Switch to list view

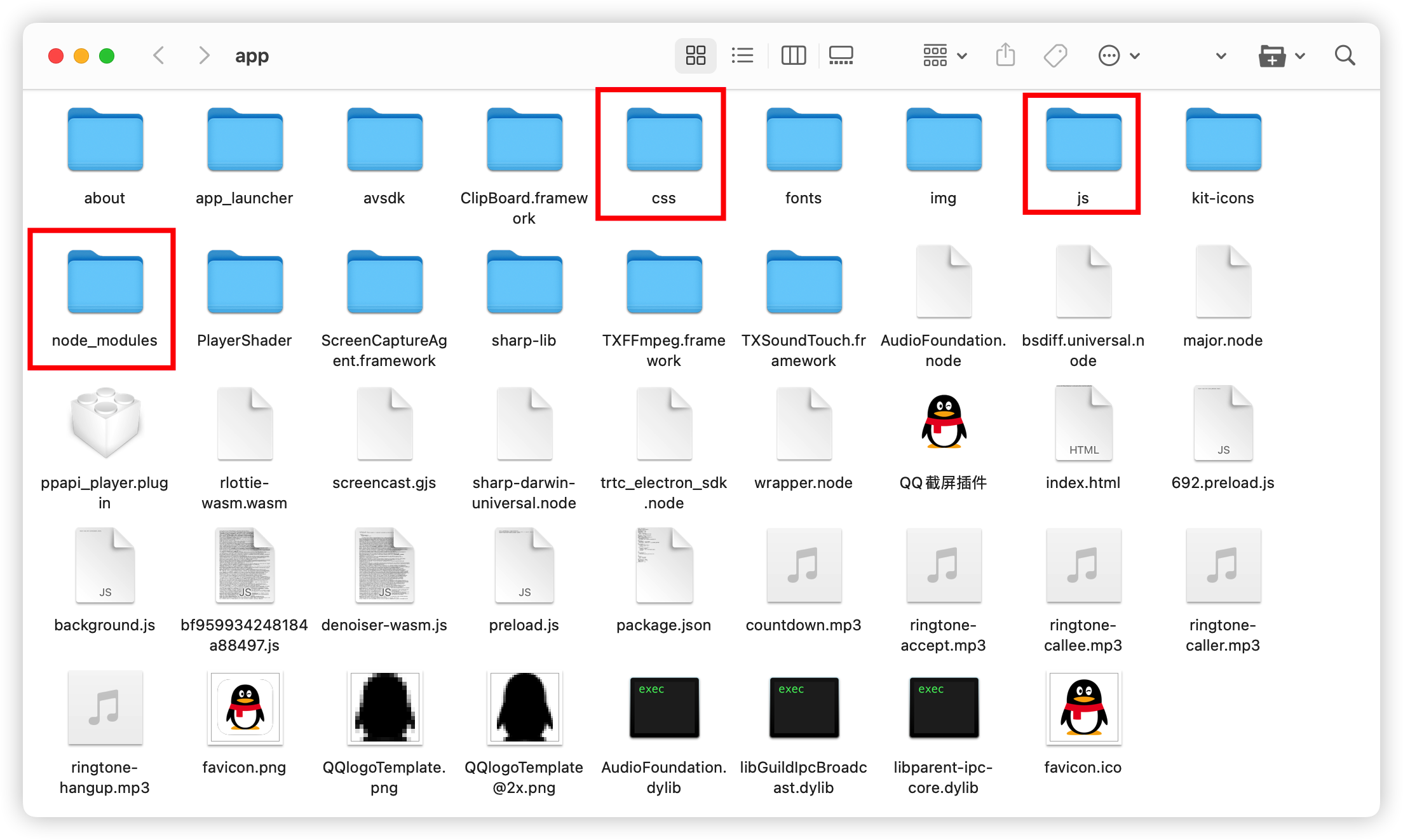coord(742,56)
